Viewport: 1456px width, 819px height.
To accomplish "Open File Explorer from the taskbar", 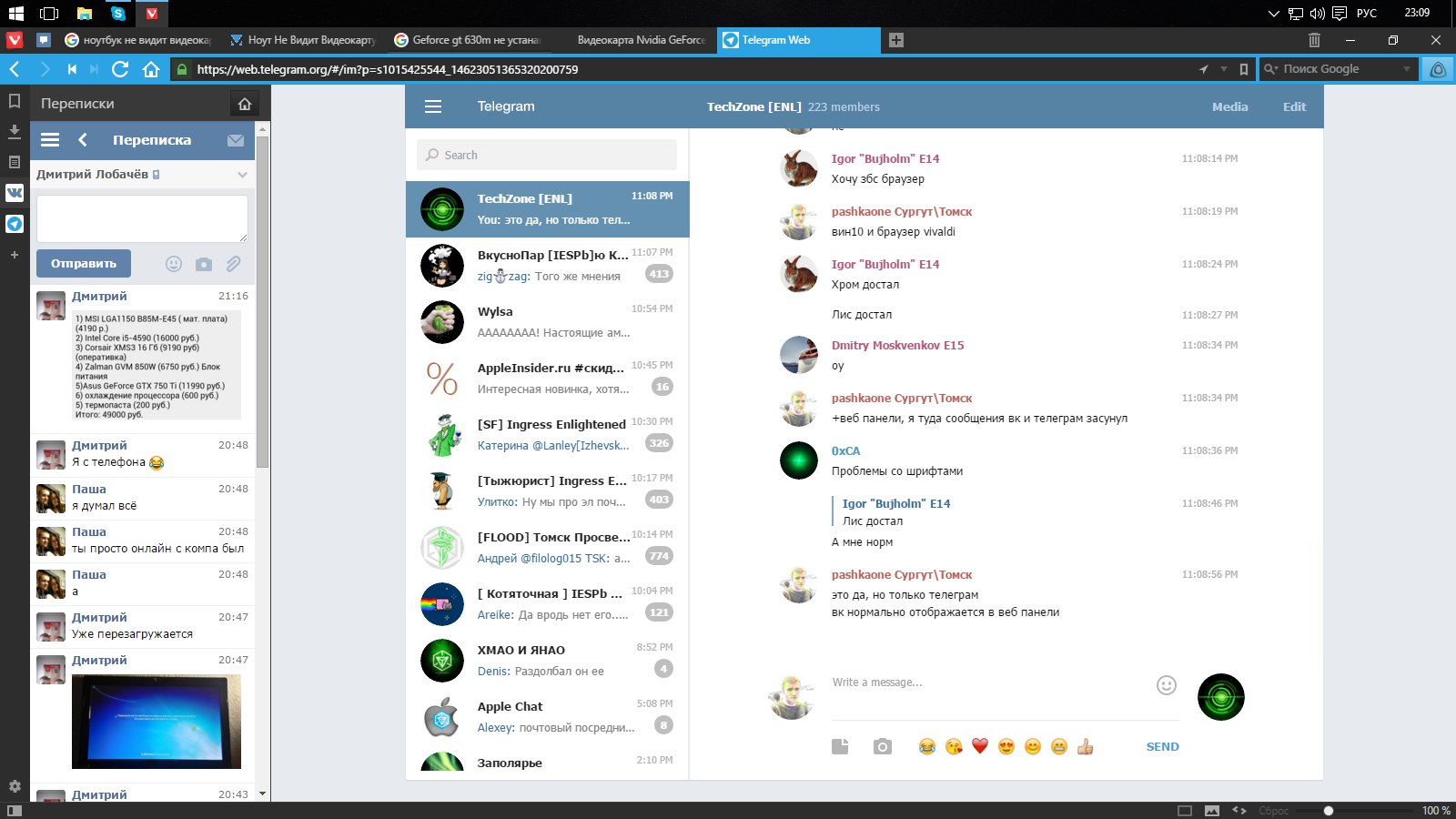I will pyautogui.click(x=84, y=14).
